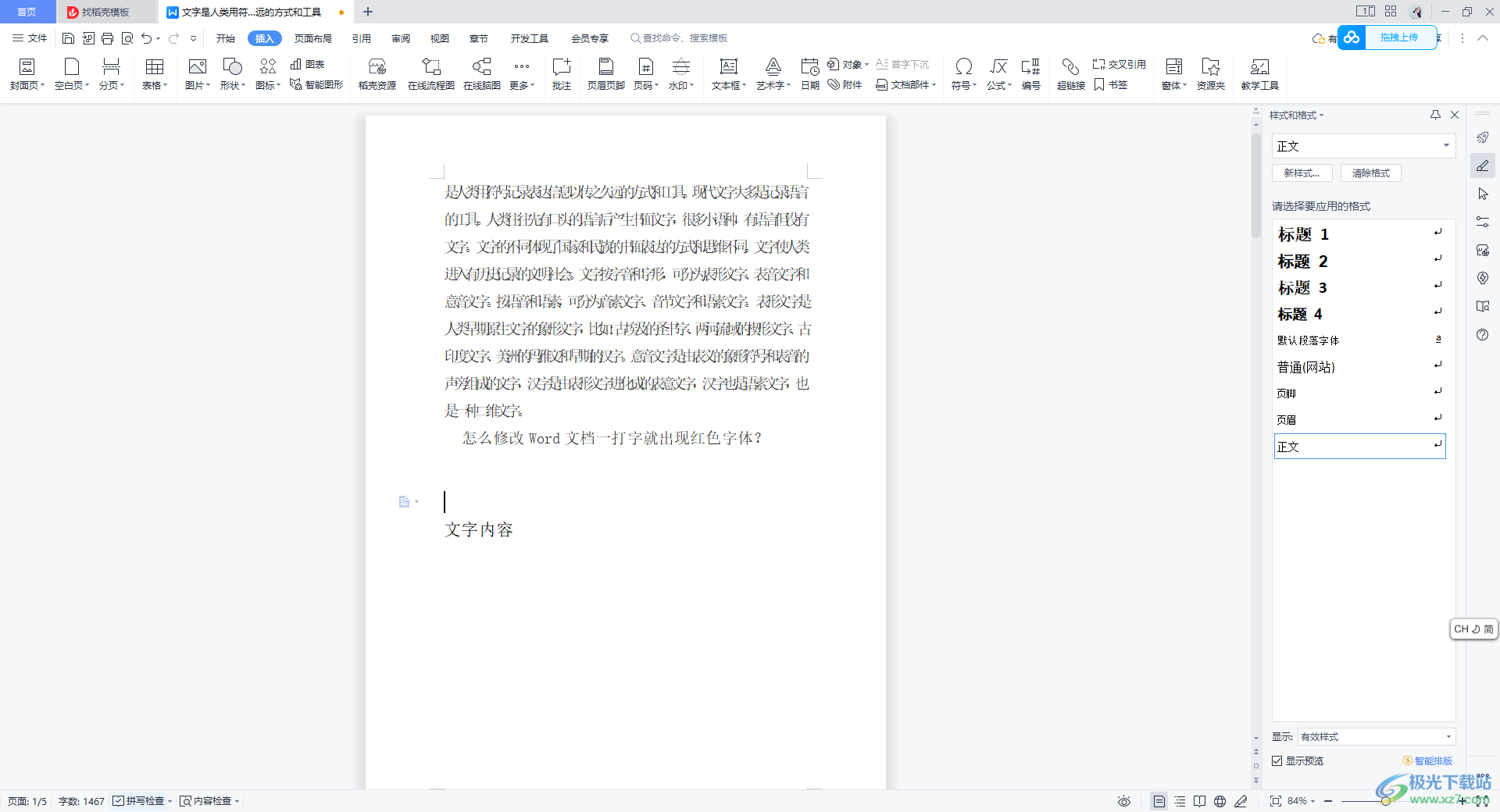Open the 对象 dropdown
Screen dimensions: 1500x812
tap(848, 64)
